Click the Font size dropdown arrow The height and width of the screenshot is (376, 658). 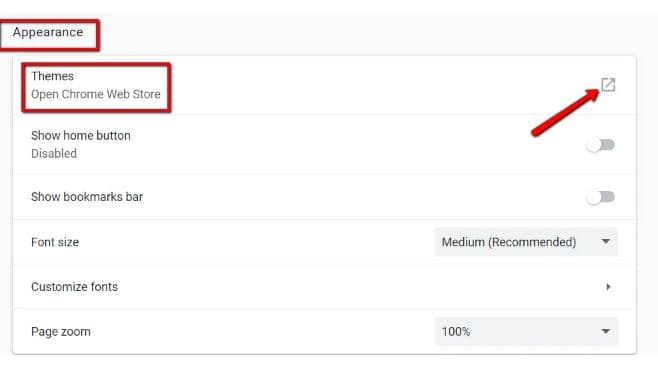[606, 242]
